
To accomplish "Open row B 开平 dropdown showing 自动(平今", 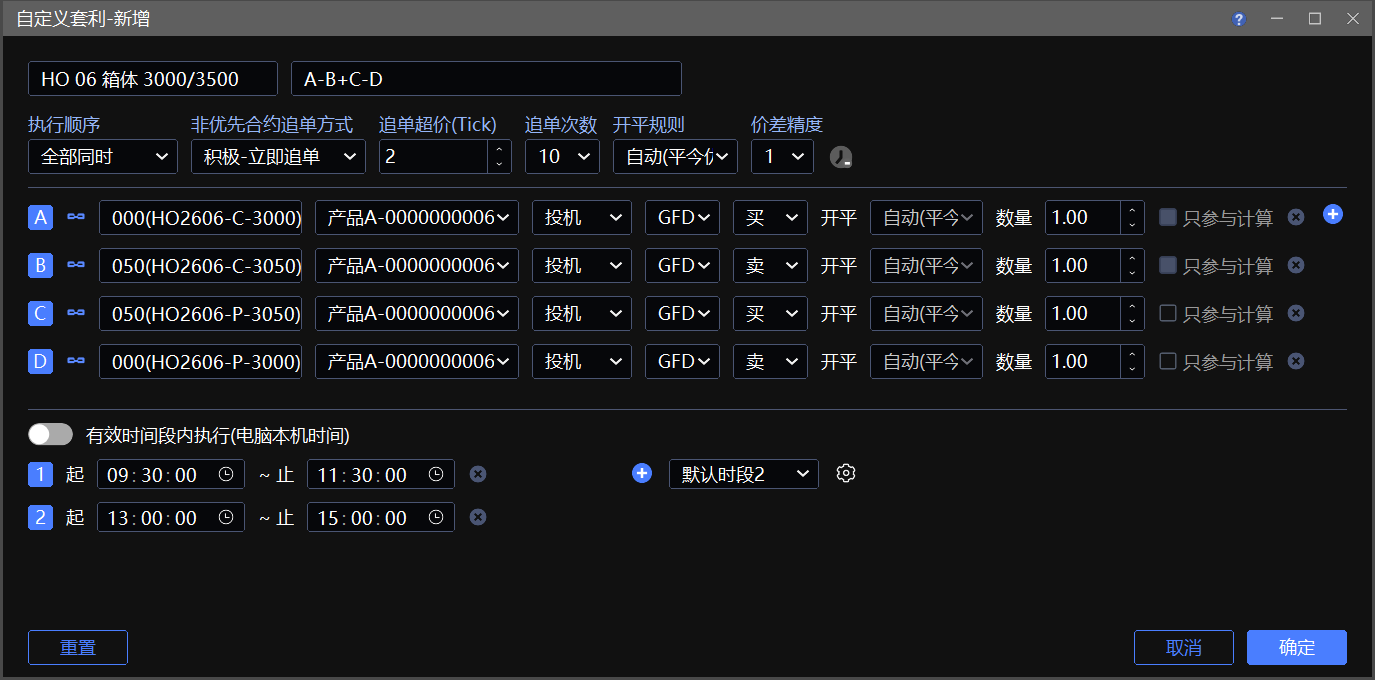I will tap(926, 265).
